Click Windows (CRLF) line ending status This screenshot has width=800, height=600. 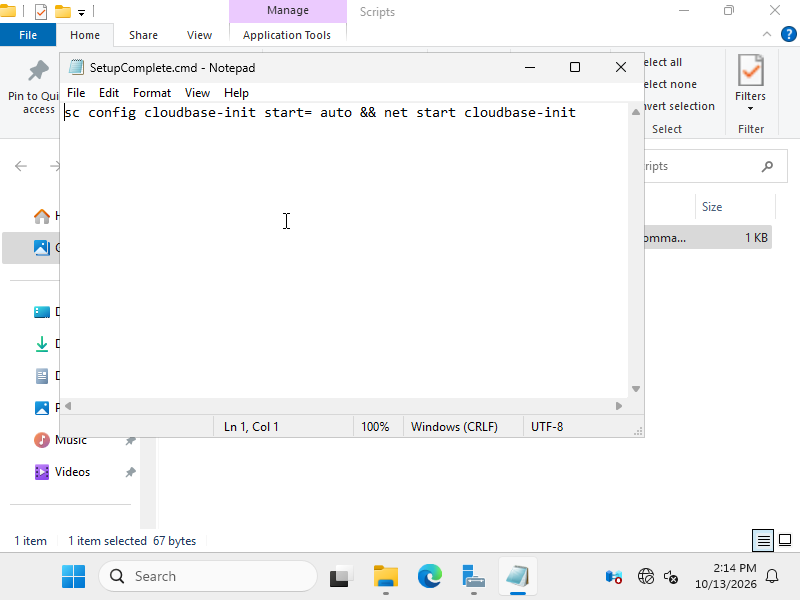[454, 427]
